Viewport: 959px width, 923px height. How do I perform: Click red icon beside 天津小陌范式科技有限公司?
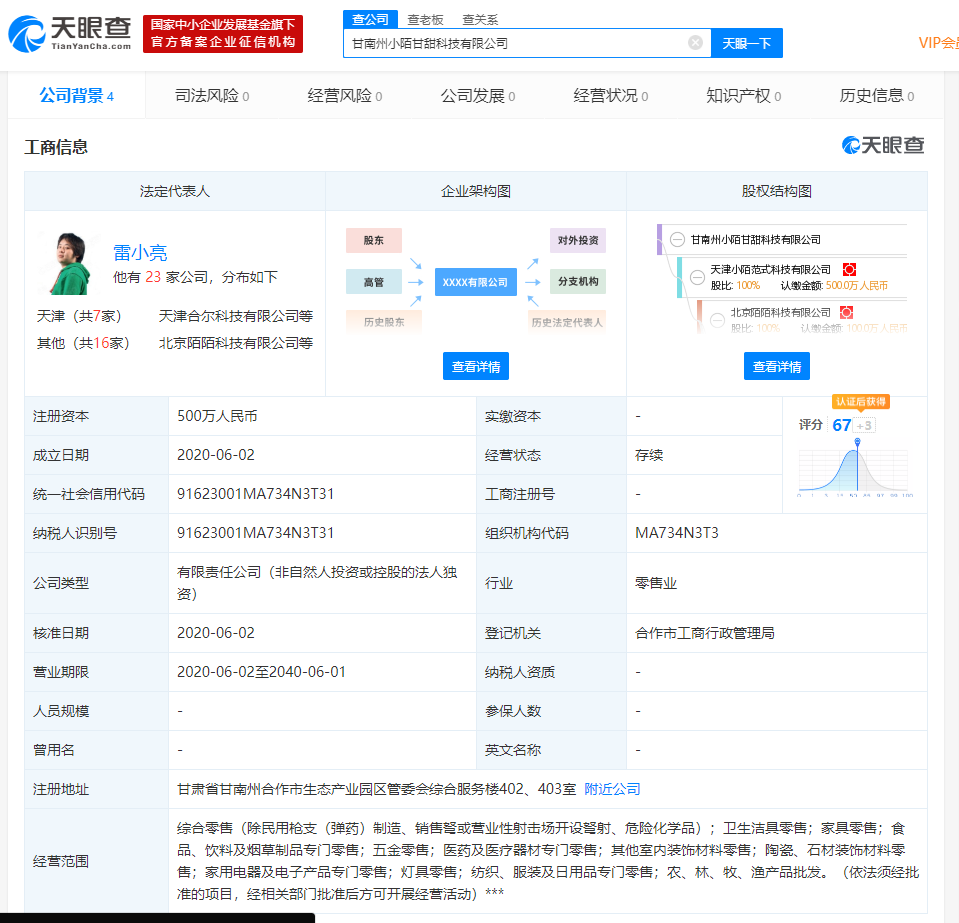pos(849,269)
